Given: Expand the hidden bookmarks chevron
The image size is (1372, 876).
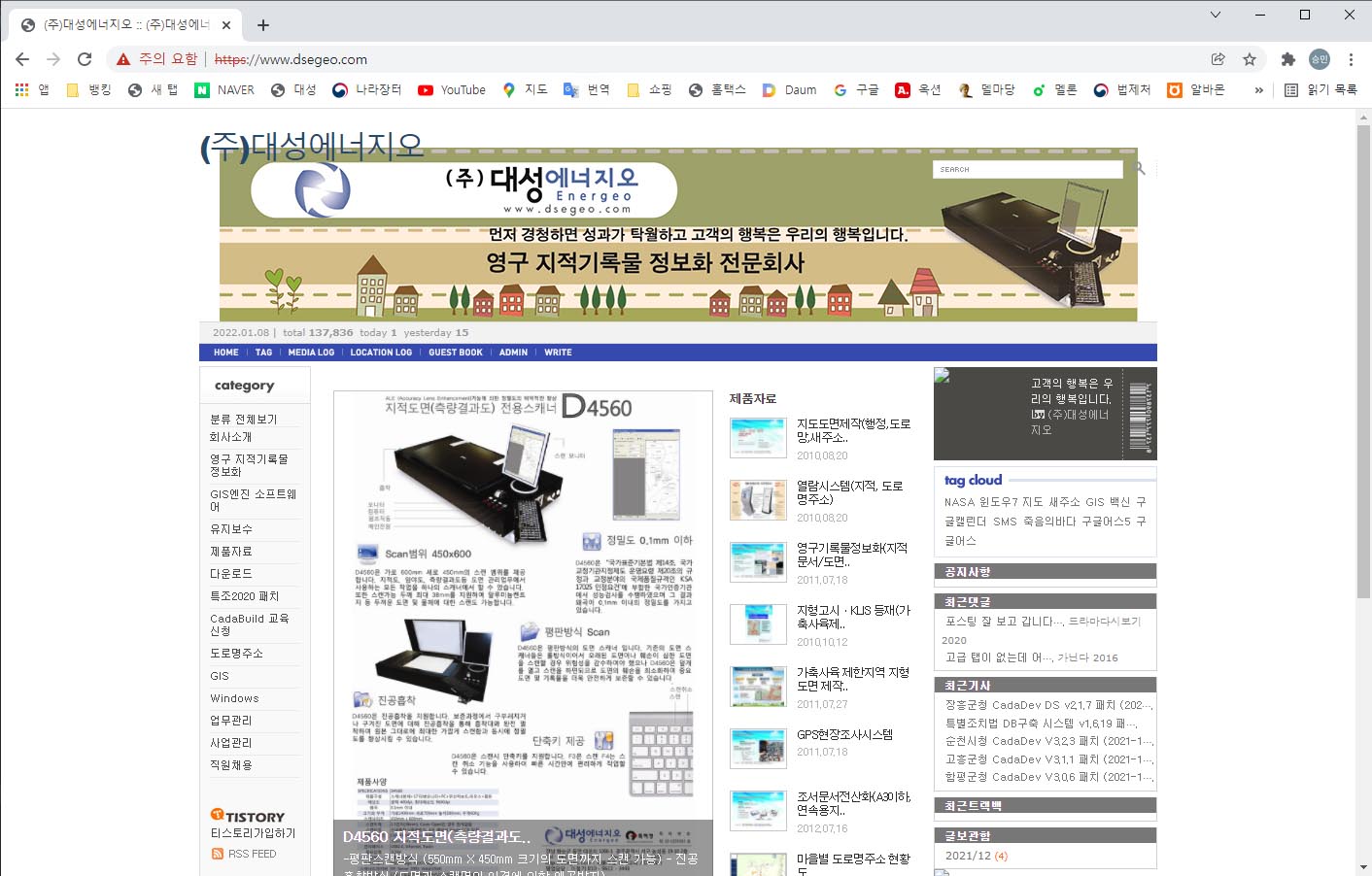Looking at the screenshot, I should click(1259, 89).
